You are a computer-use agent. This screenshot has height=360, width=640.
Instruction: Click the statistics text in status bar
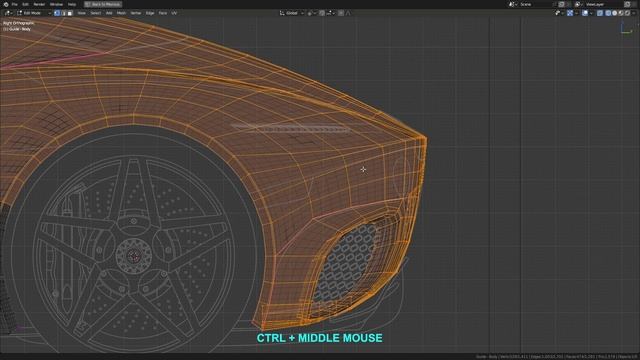point(556,357)
